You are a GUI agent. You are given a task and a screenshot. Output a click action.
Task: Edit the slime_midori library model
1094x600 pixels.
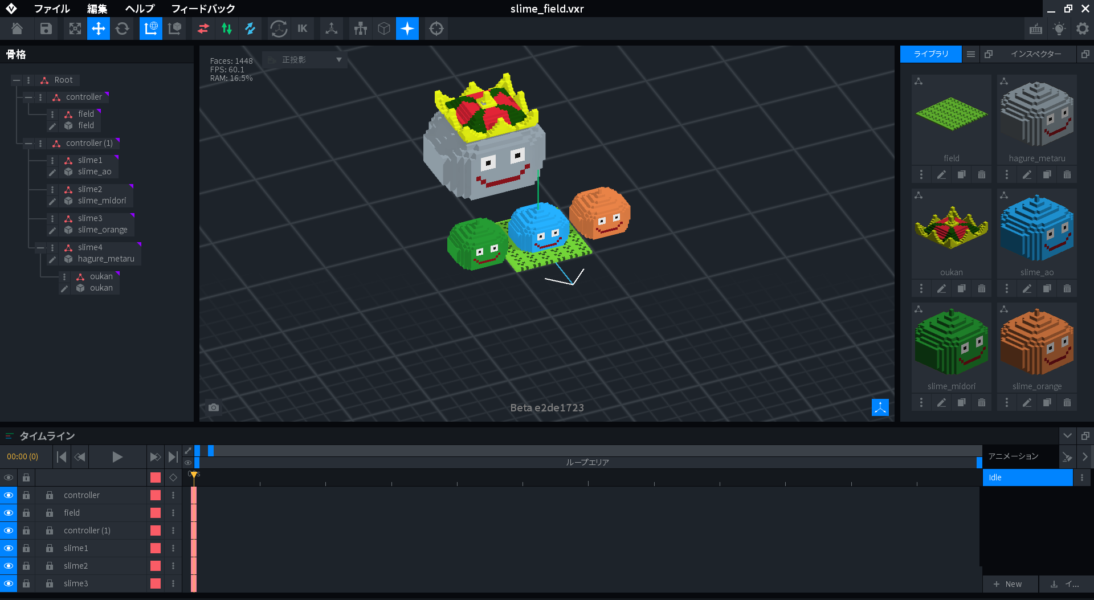(941, 402)
